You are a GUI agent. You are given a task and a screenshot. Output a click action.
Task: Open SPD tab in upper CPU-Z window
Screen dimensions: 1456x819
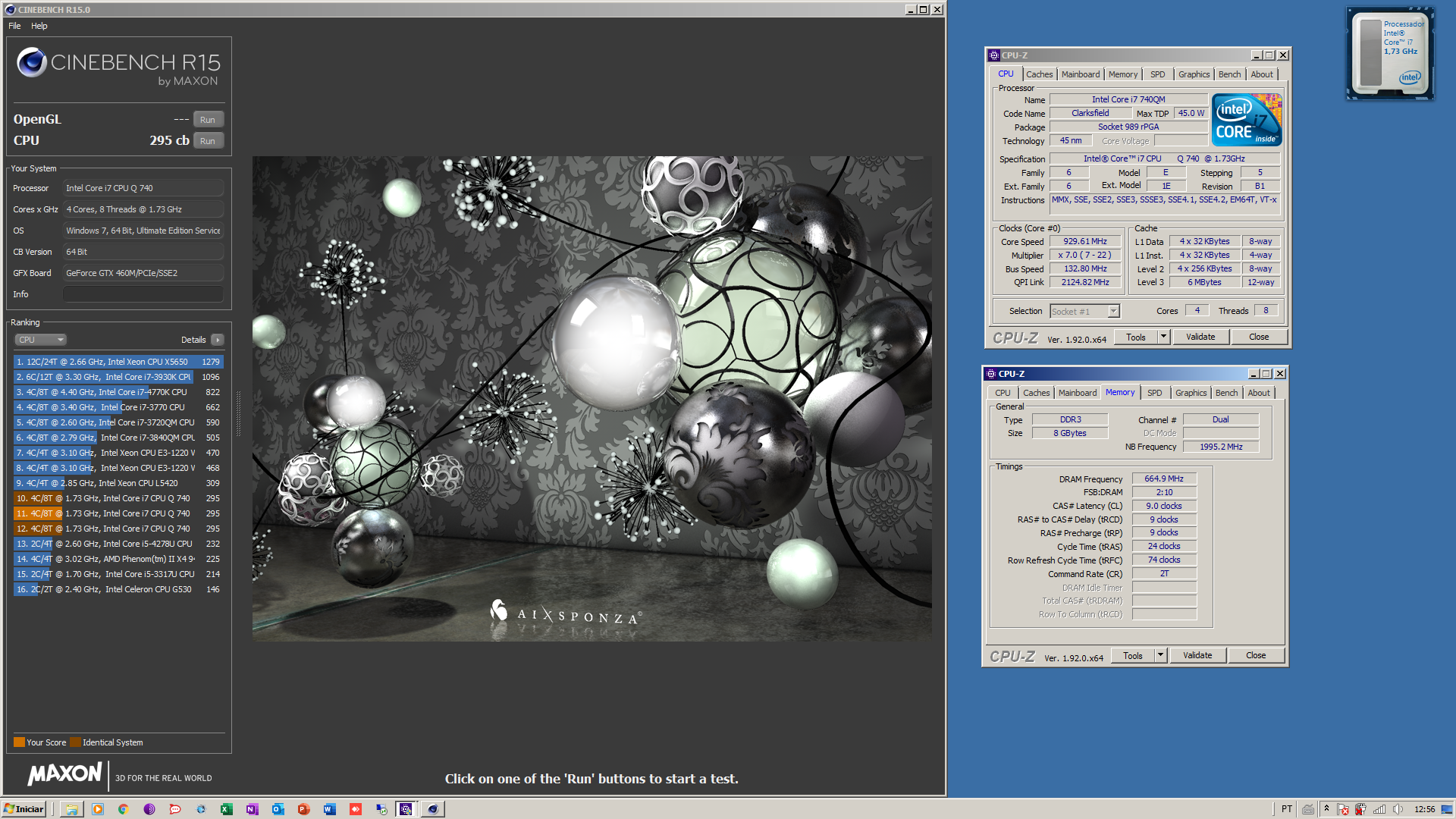pyautogui.click(x=1157, y=74)
